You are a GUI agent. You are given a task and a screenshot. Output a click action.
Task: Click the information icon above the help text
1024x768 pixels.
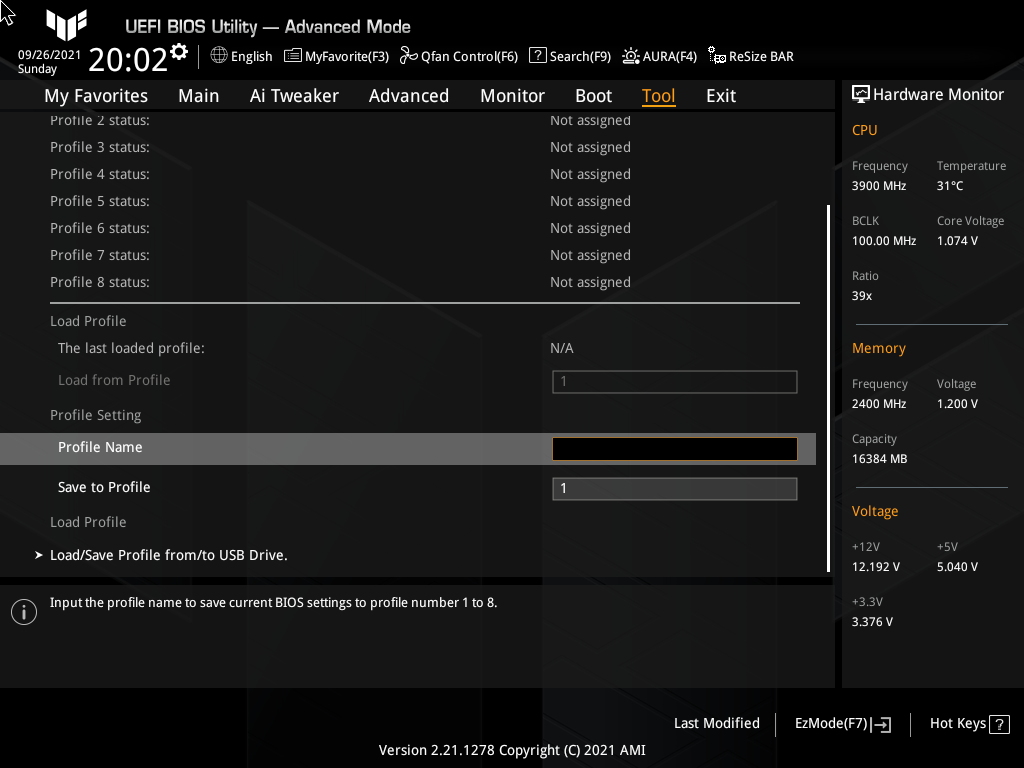pyautogui.click(x=23, y=611)
